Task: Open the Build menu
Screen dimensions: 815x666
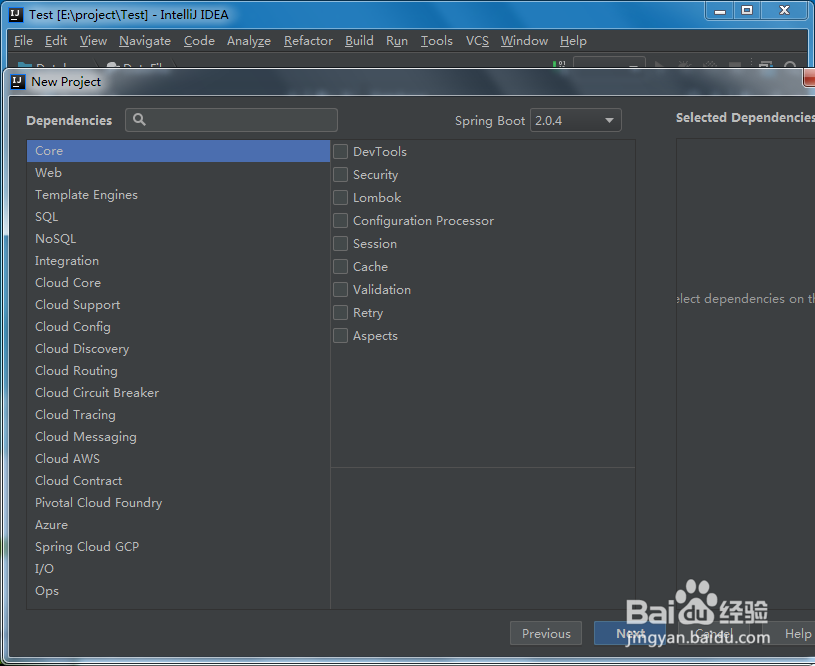Action: pyautogui.click(x=359, y=41)
